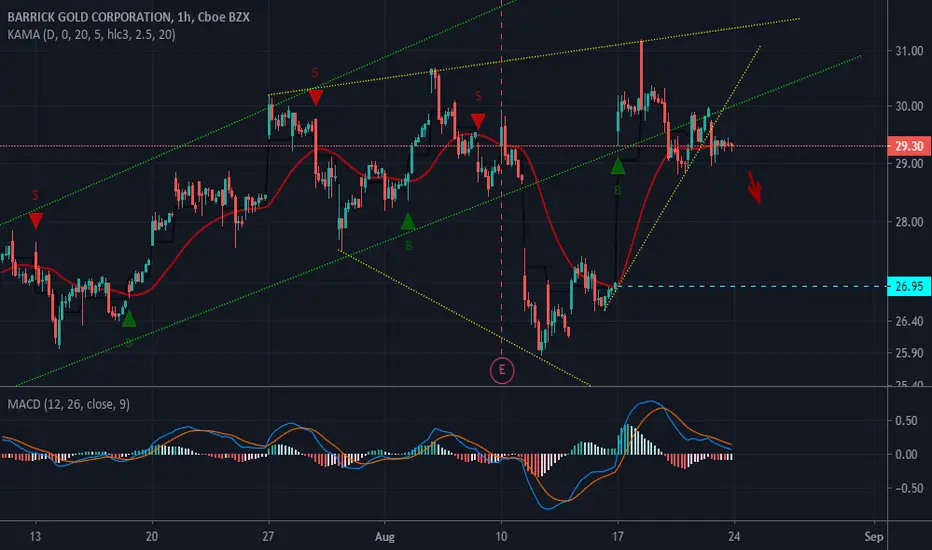Click the Sep label on time axis

(x=874, y=536)
